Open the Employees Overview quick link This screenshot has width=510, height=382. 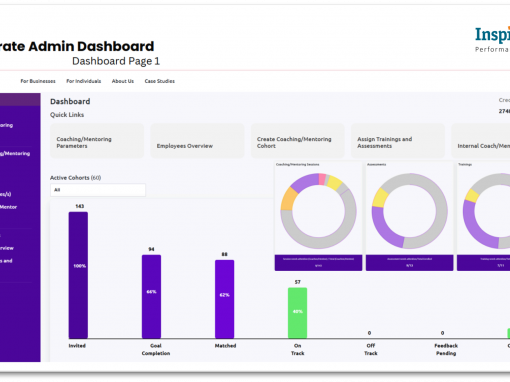[197, 141]
